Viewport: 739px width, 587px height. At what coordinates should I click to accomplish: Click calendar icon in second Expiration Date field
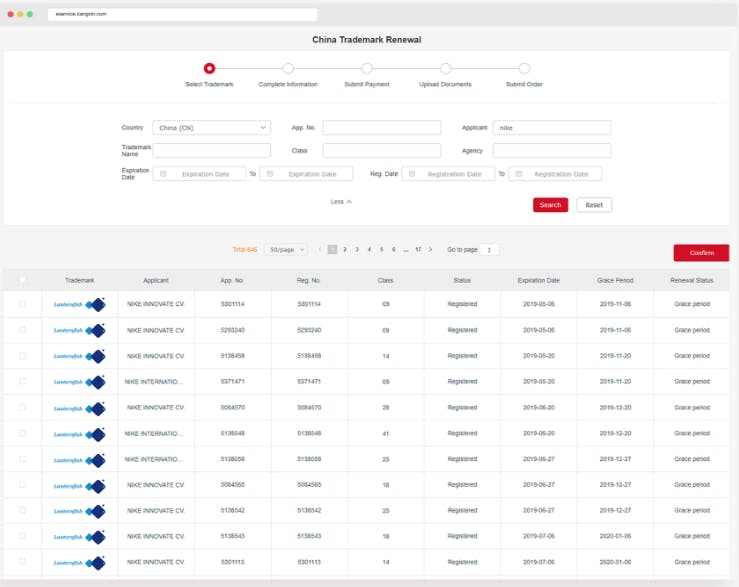[270, 174]
